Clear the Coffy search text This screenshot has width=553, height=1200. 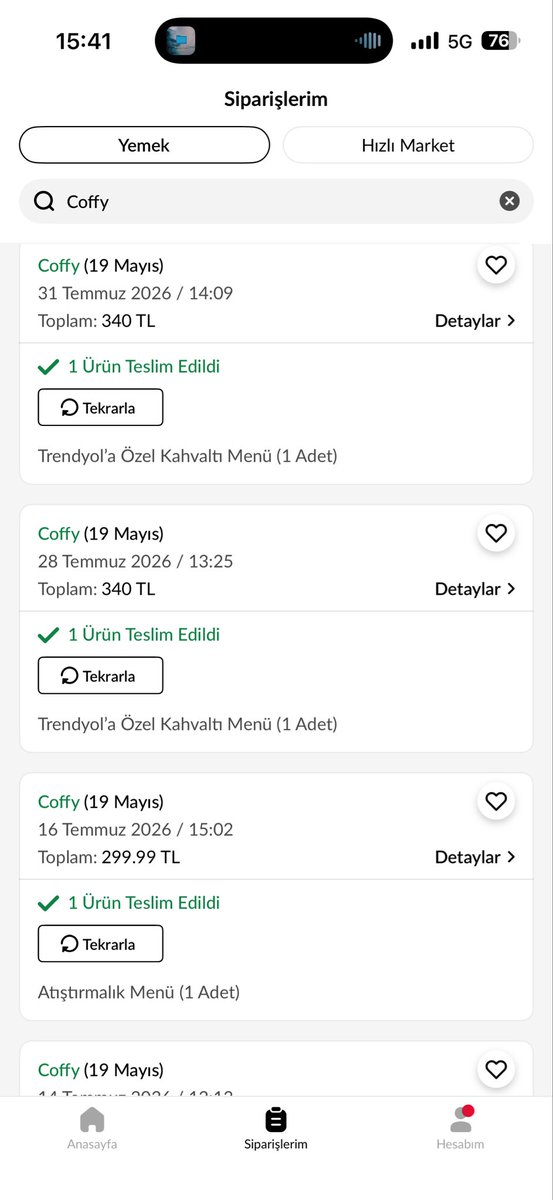[x=510, y=201]
